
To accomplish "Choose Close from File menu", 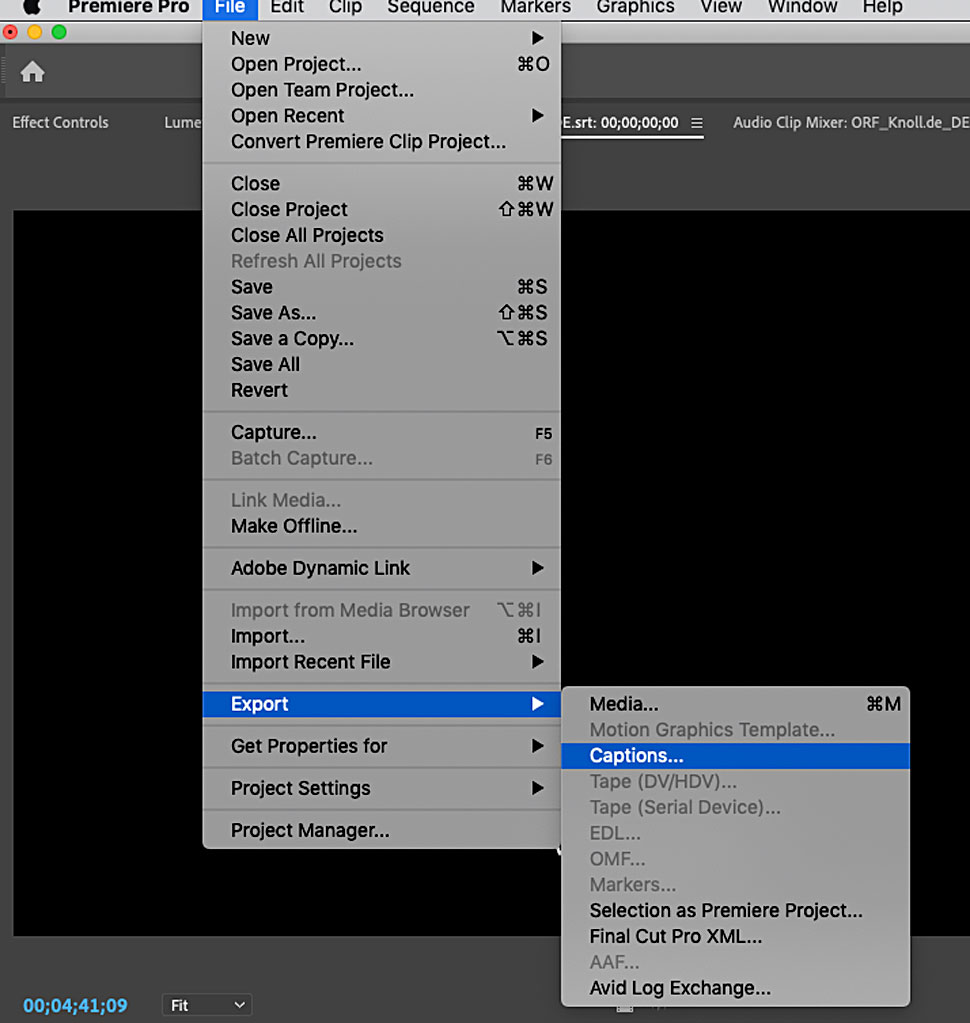I will tap(382, 184).
